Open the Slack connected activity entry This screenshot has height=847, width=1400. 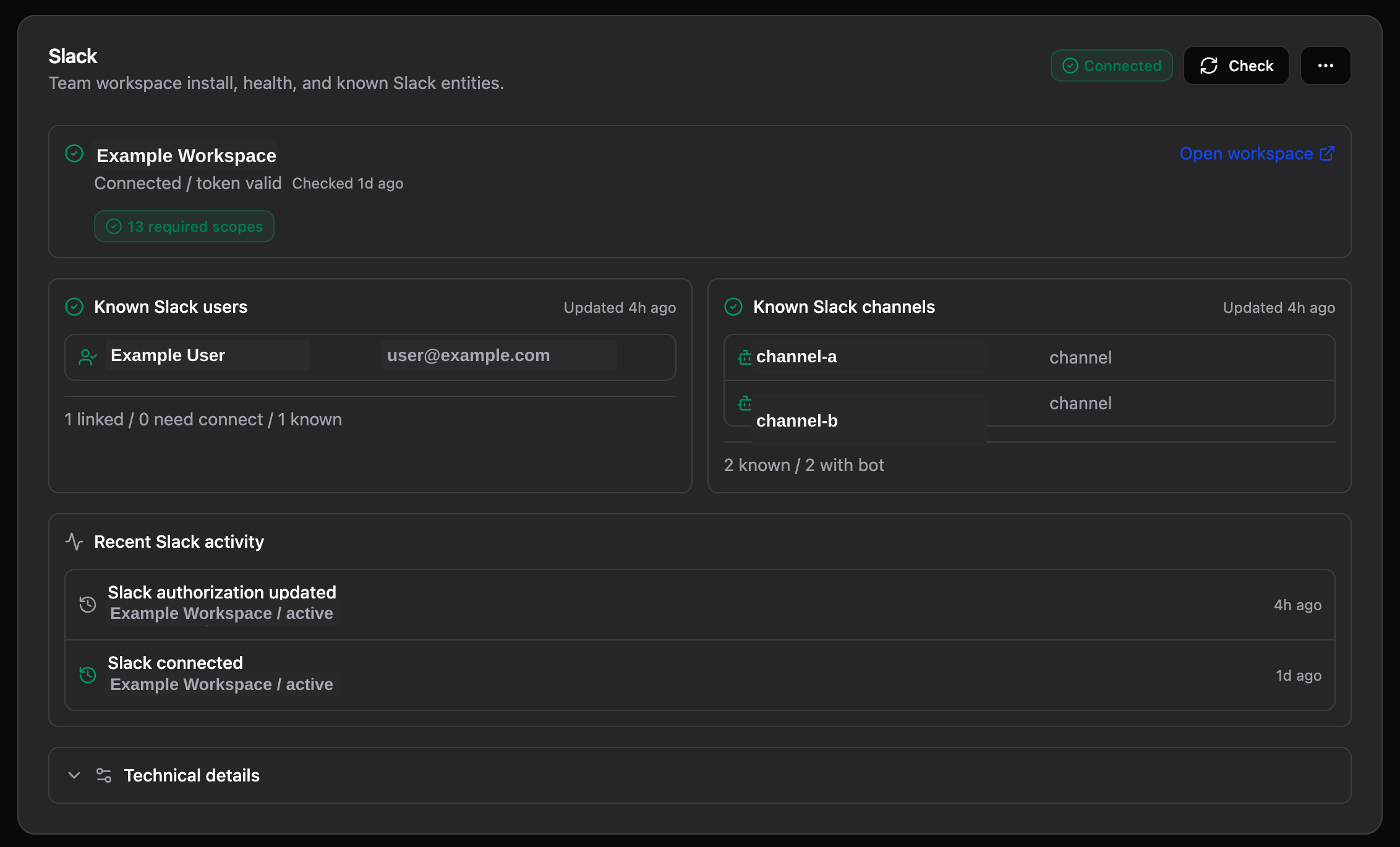click(x=700, y=675)
